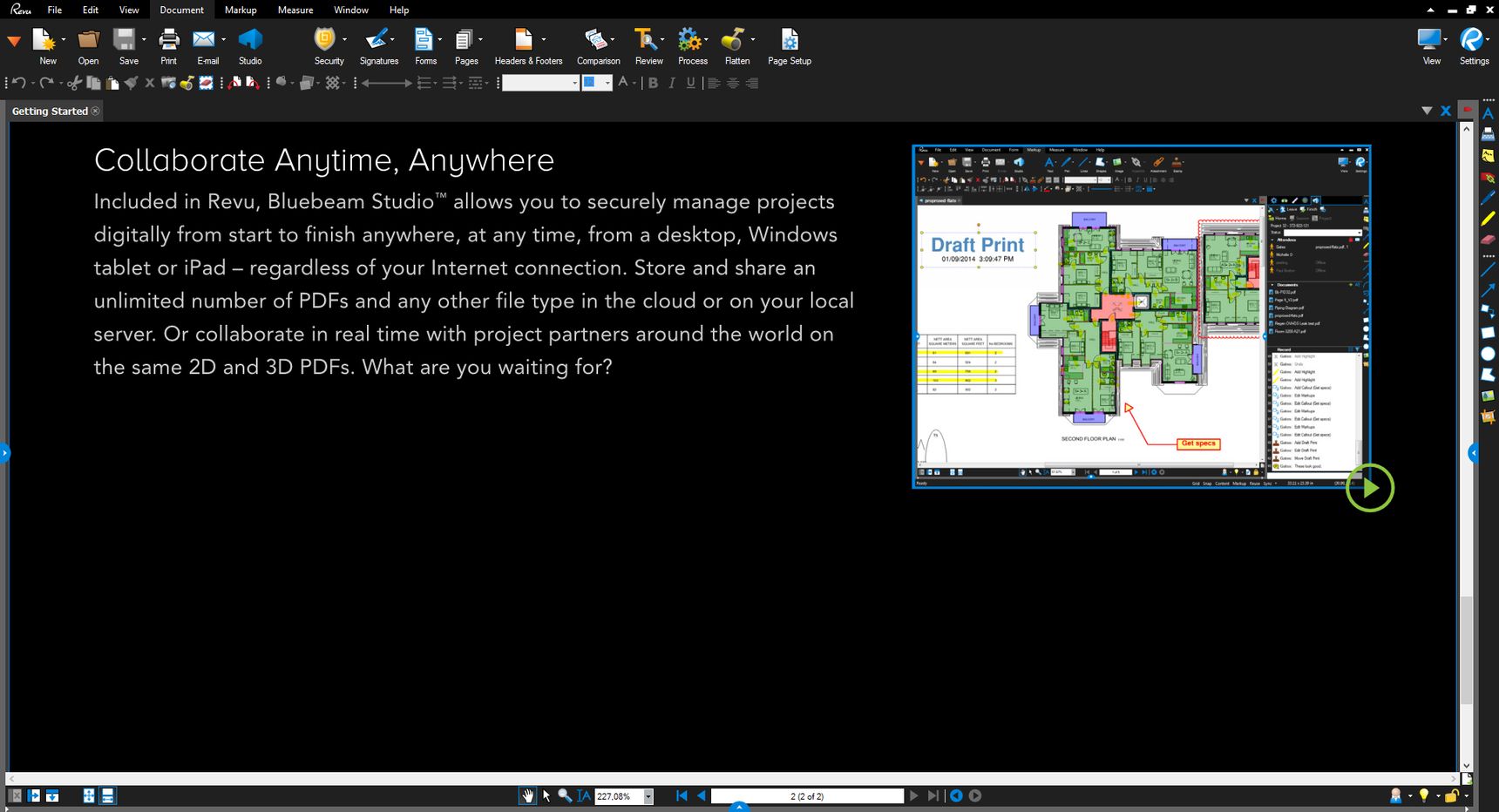The image size is (1499, 812).
Task: Click the Process gears icon
Action: [x=689, y=40]
